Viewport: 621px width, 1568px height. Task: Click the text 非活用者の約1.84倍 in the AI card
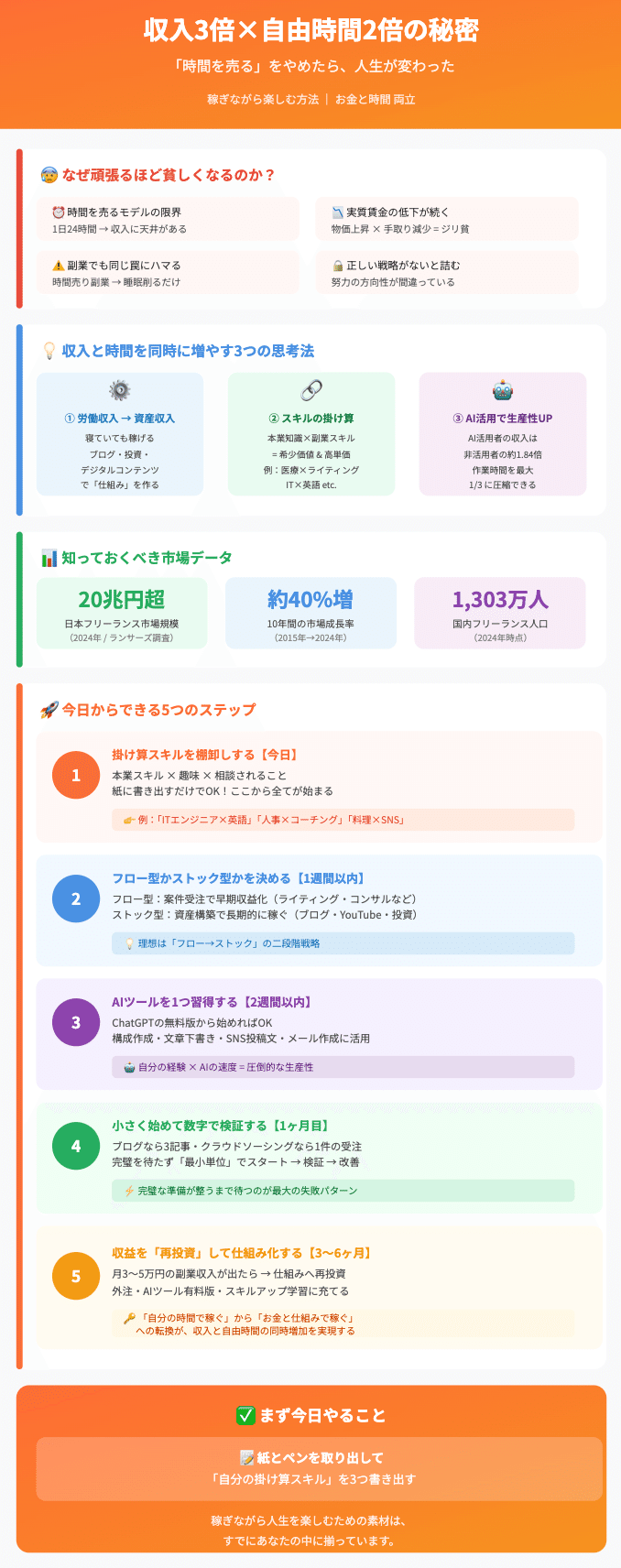pyautogui.click(x=503, y=454)
